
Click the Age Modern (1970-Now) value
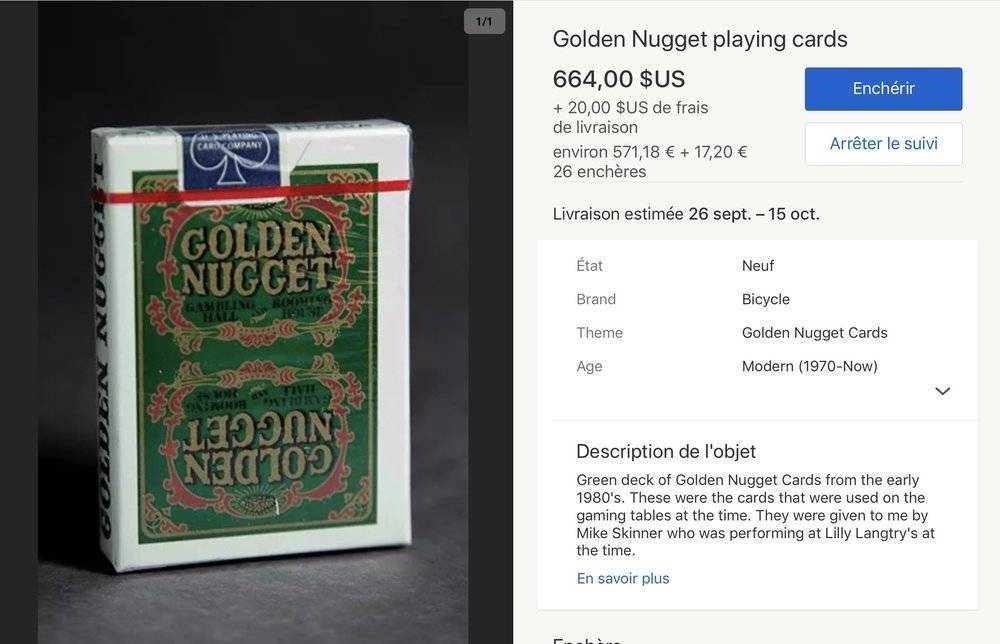(809, 367)
